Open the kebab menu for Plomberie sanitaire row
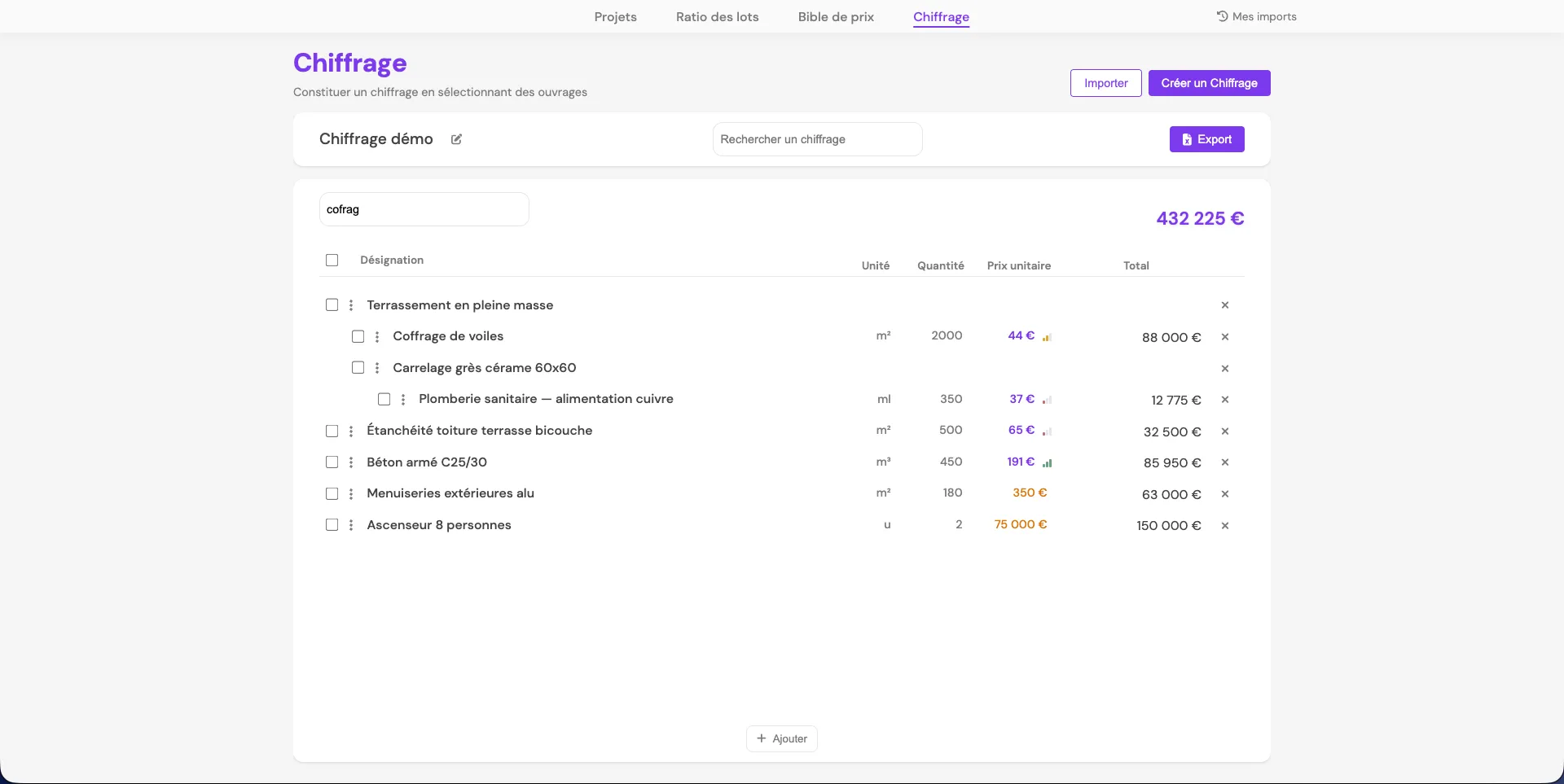The height and width of the screenshot is (784, 1564). pos(403,400)
